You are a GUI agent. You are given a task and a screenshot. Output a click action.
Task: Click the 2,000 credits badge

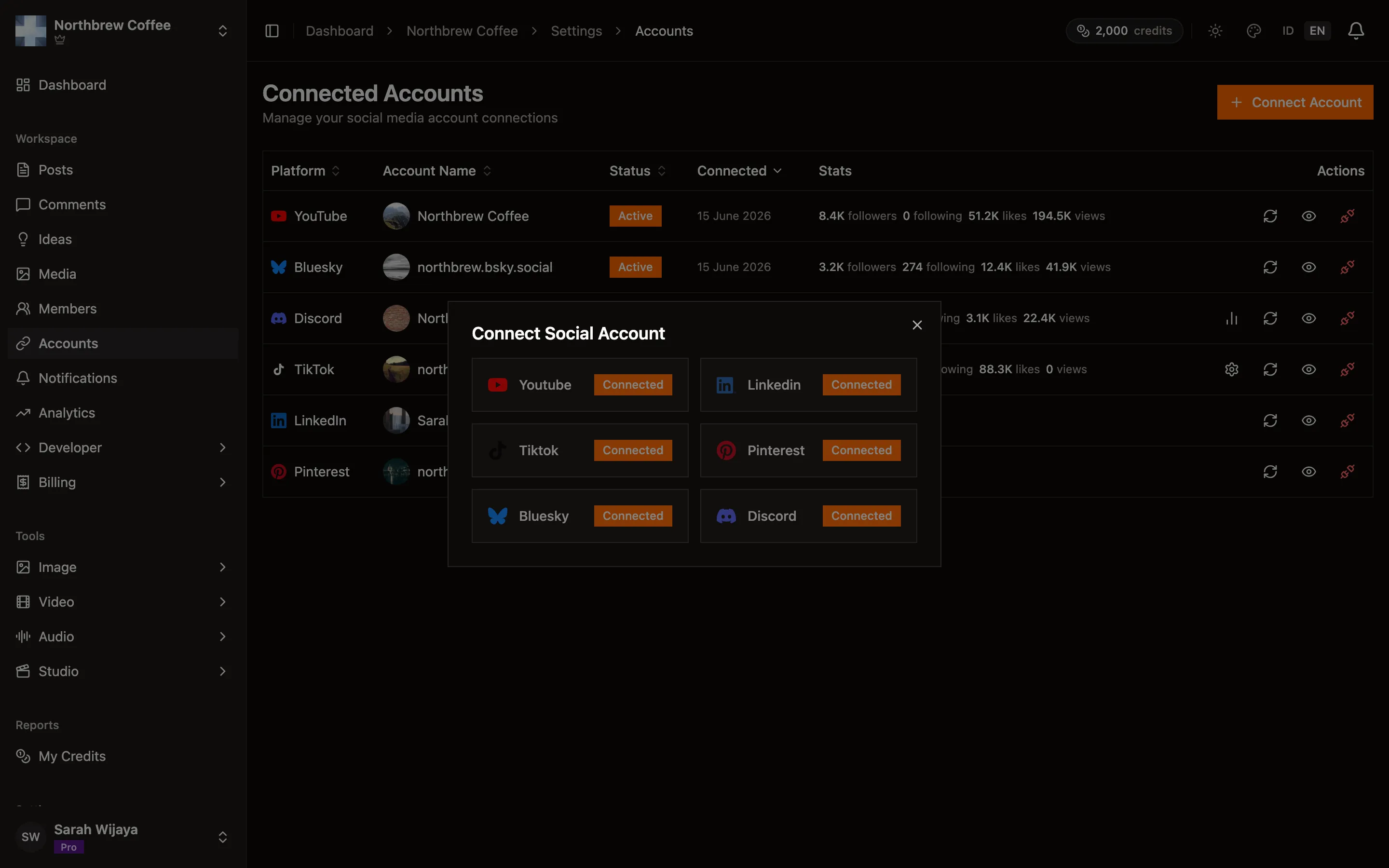pyautogui.click(x=1124, y=31)
